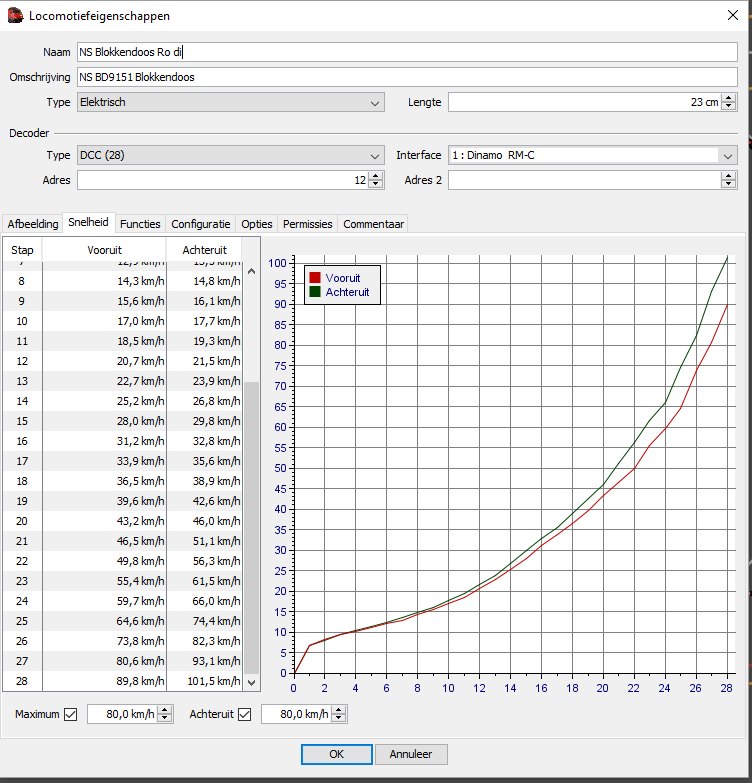The height and width of the screenshot is (783, 752).
Task: Click the locomotive icon in title bar
Action: 15,16
